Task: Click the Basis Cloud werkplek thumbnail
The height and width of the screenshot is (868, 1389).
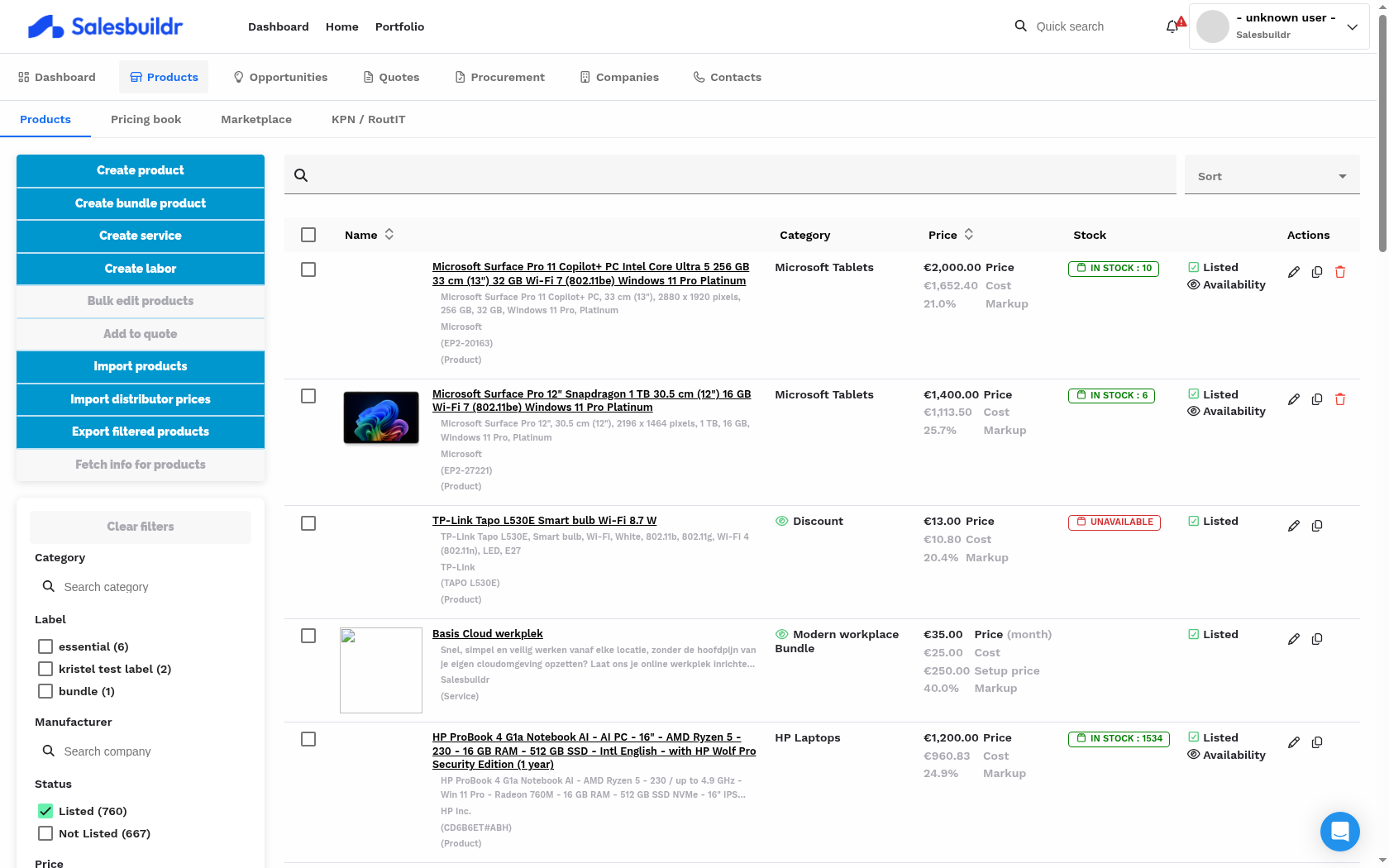Action: click(381, 670)
